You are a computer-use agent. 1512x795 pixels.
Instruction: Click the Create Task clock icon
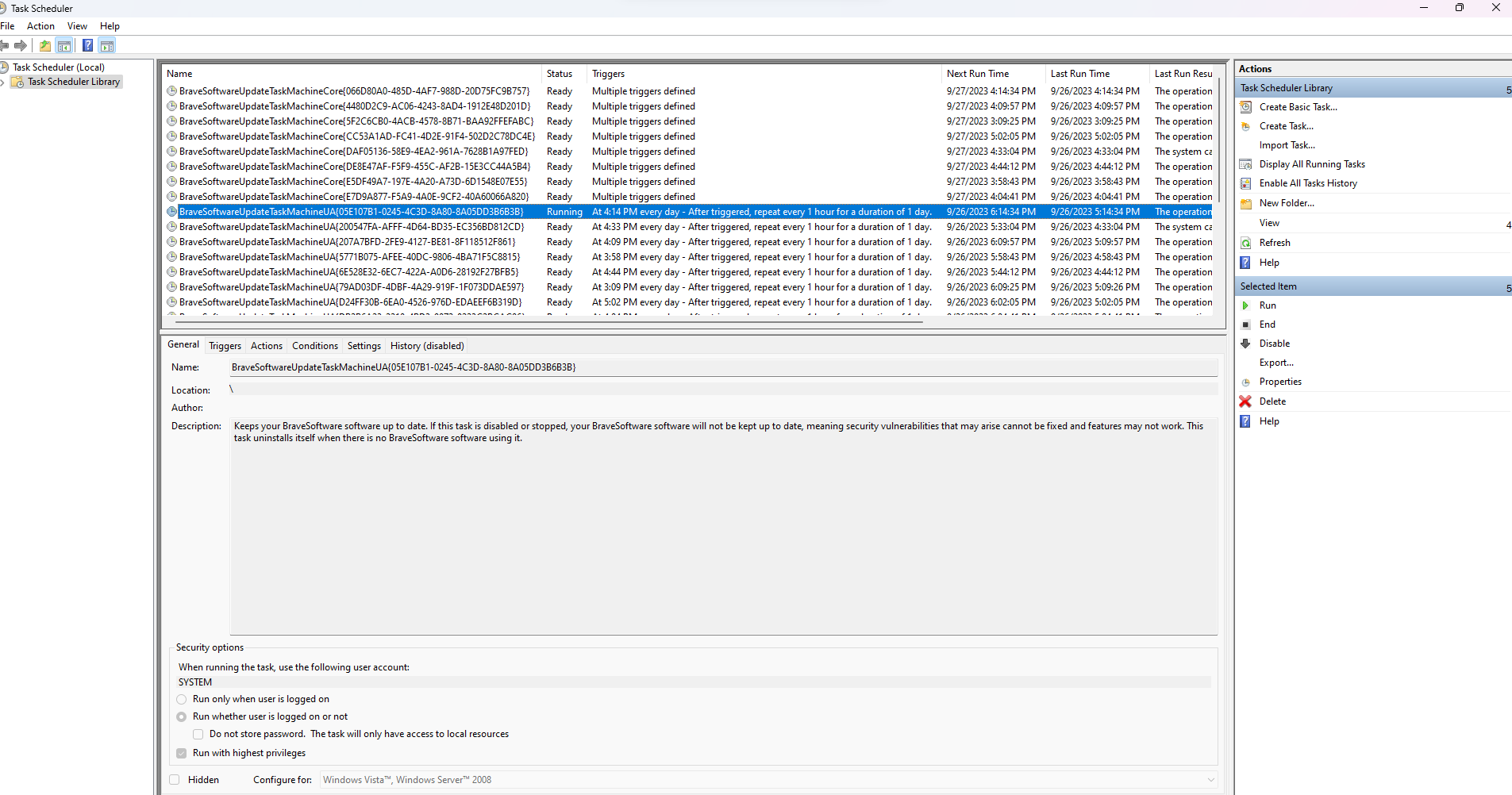1246,125
